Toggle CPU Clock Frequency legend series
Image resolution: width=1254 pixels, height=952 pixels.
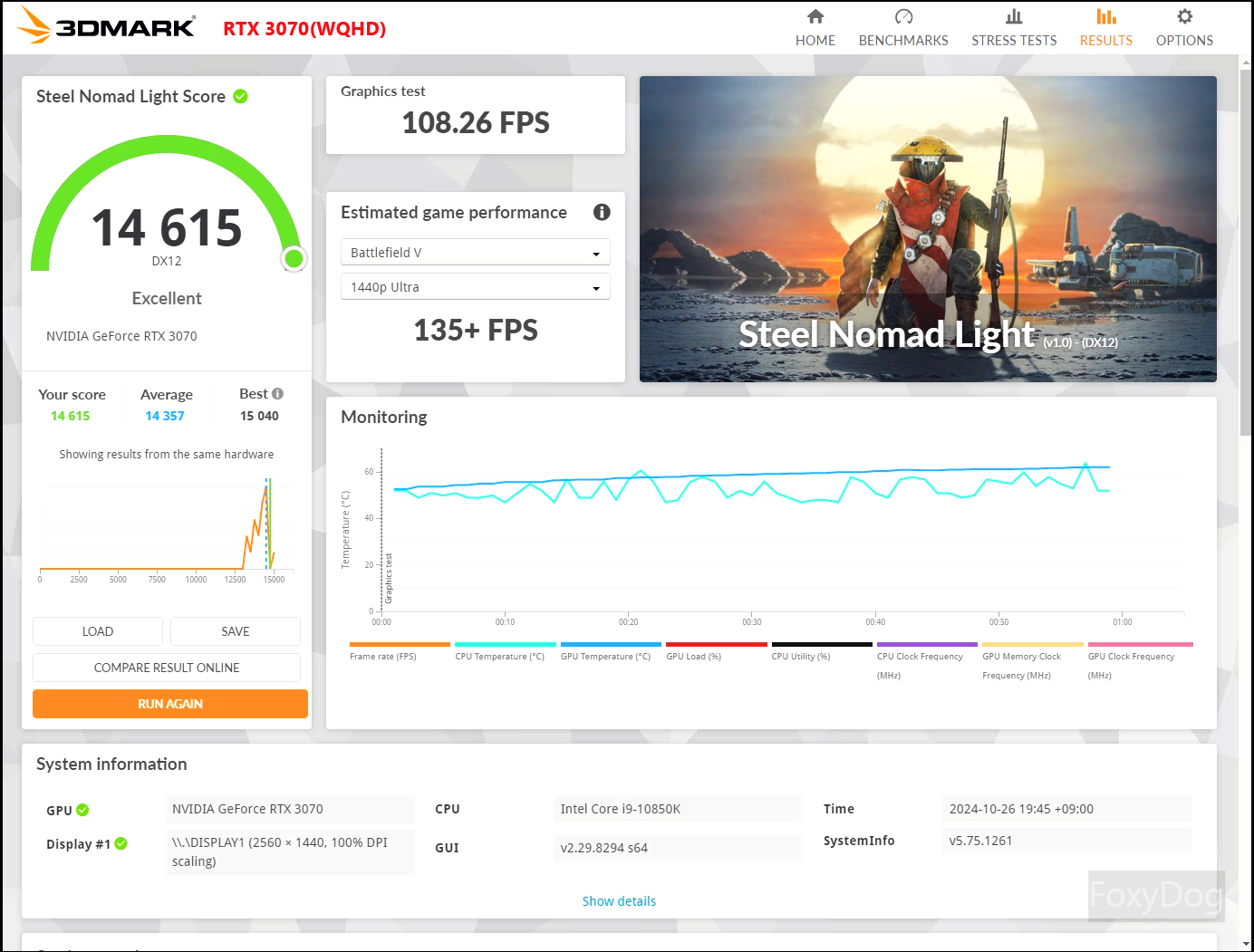pyautogui.click(x=927, y=661)
